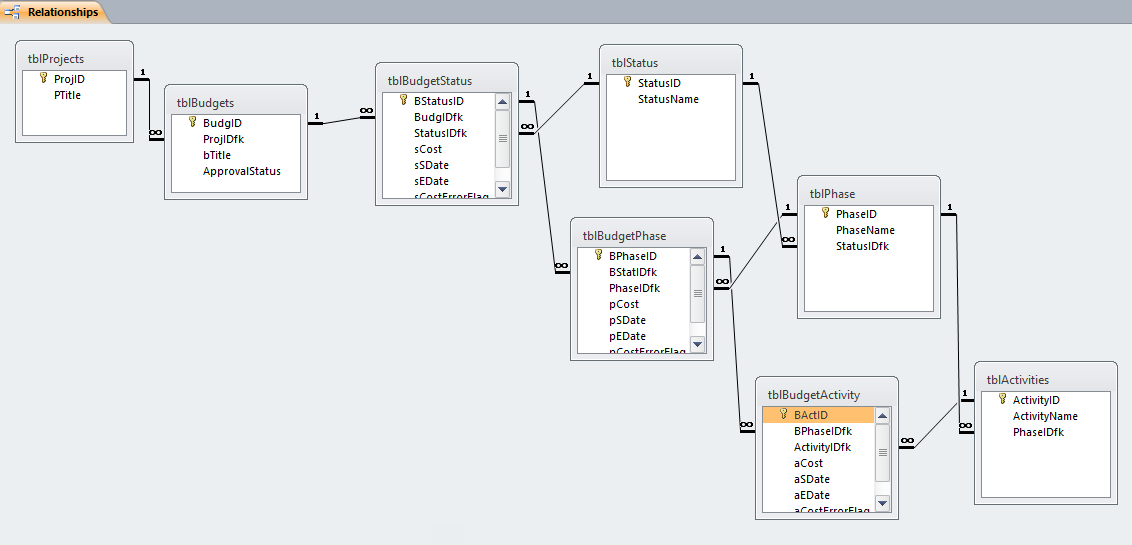Viewport: 1132px width, 545px height.
Task: Select the StatusID field name in tblStatus
Action: click(659, 83)
